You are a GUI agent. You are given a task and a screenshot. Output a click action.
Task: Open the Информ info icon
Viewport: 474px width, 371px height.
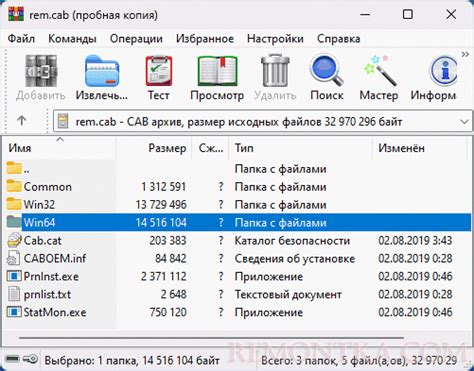[443, 71]
